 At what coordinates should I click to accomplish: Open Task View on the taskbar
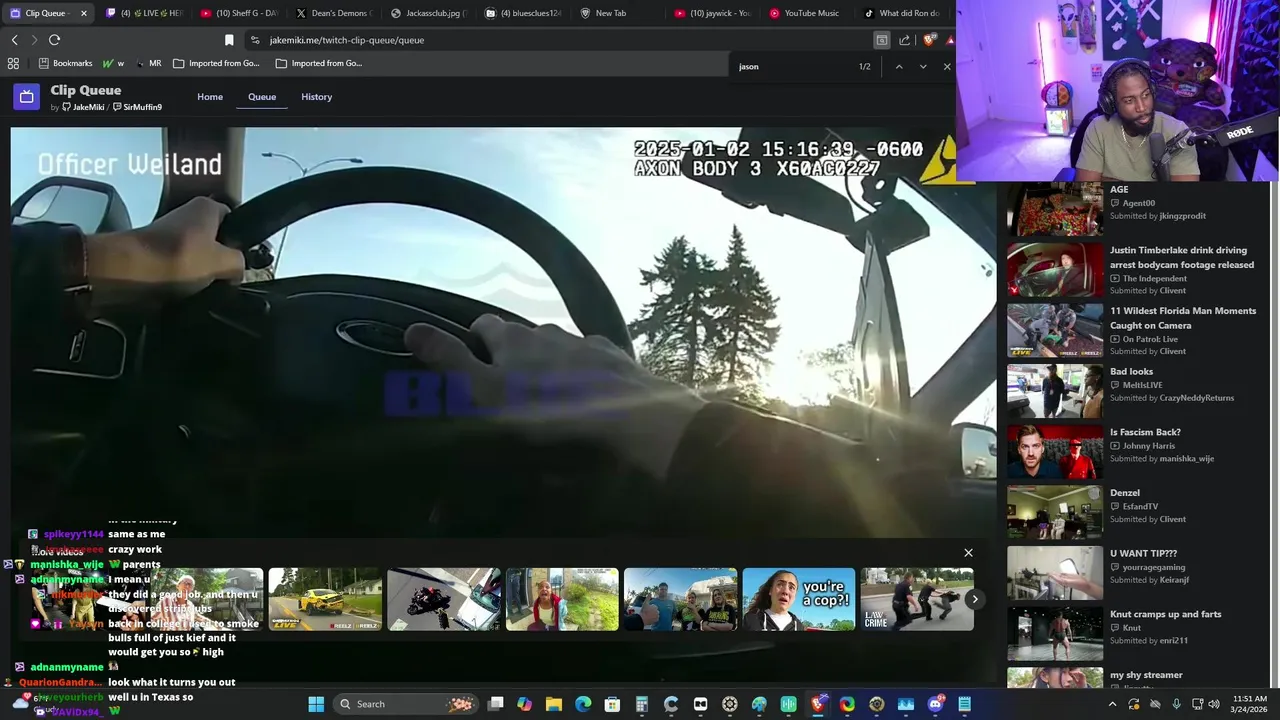click(x=496, y=704)
